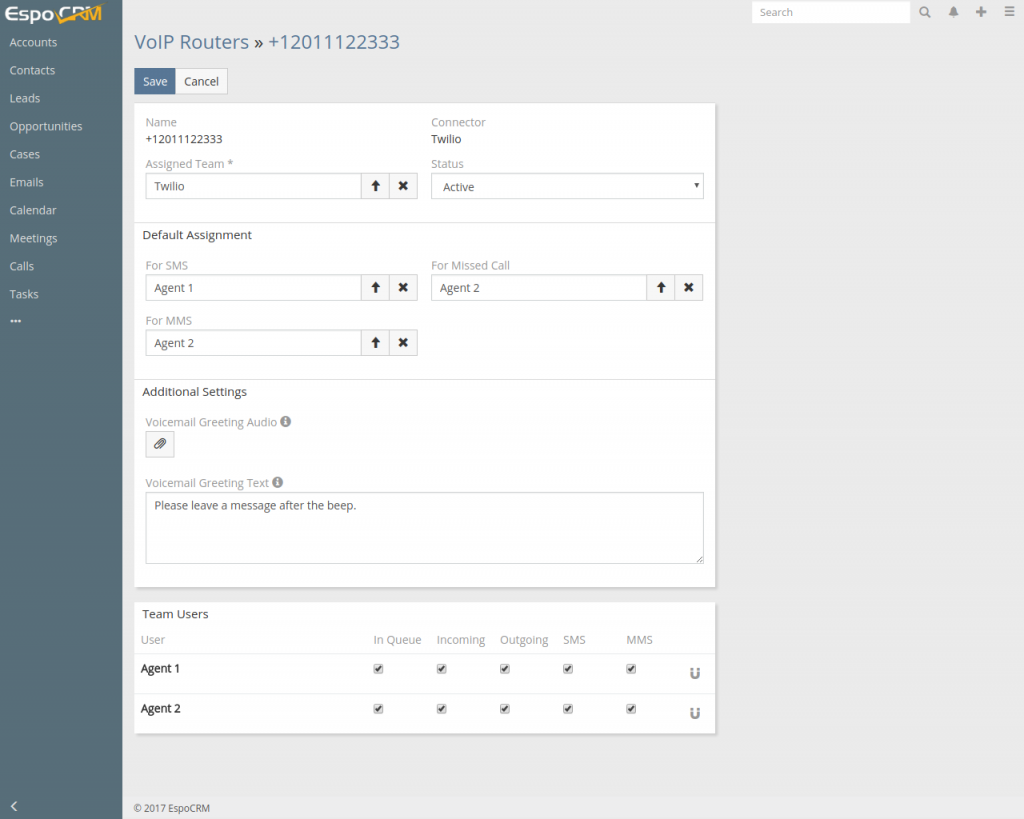Clear the Assigned Team field
Viewport: 1024px width, 819px height.
403,186
